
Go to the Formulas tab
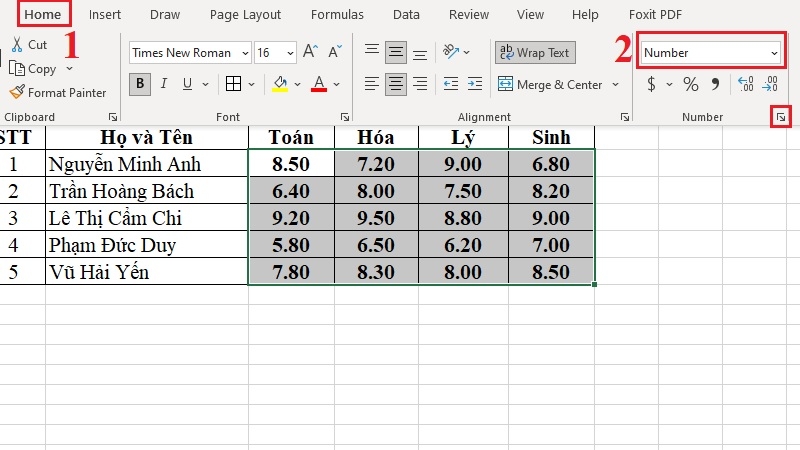coord(337,14)
